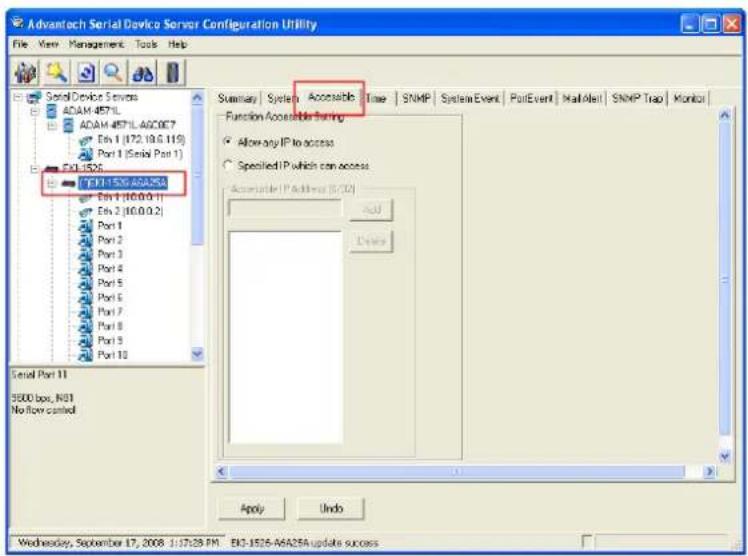This screenshot has height=556, width=748.
Task: Collapse the ADAM-4571L group node
Action: click(x=34, y=112)
